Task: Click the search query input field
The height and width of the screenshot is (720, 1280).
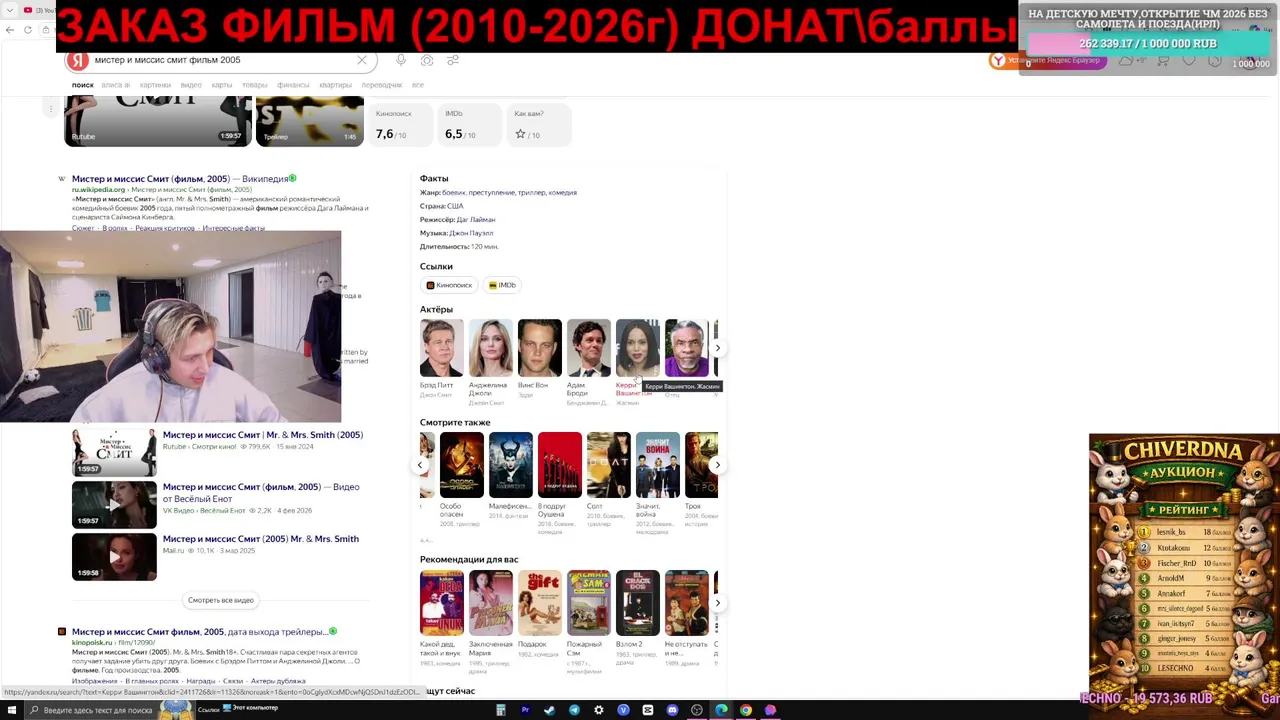Action: coord(220,60)
